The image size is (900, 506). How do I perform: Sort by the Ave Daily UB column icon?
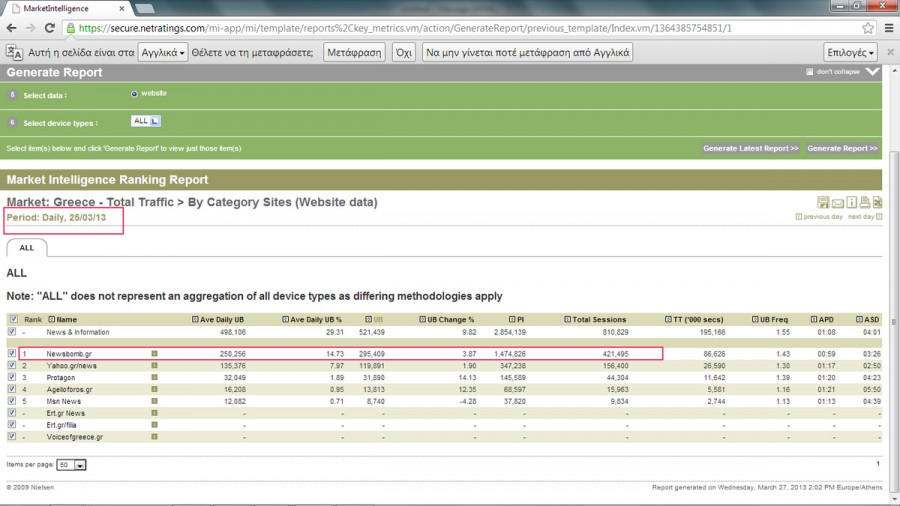coord(195,319)
